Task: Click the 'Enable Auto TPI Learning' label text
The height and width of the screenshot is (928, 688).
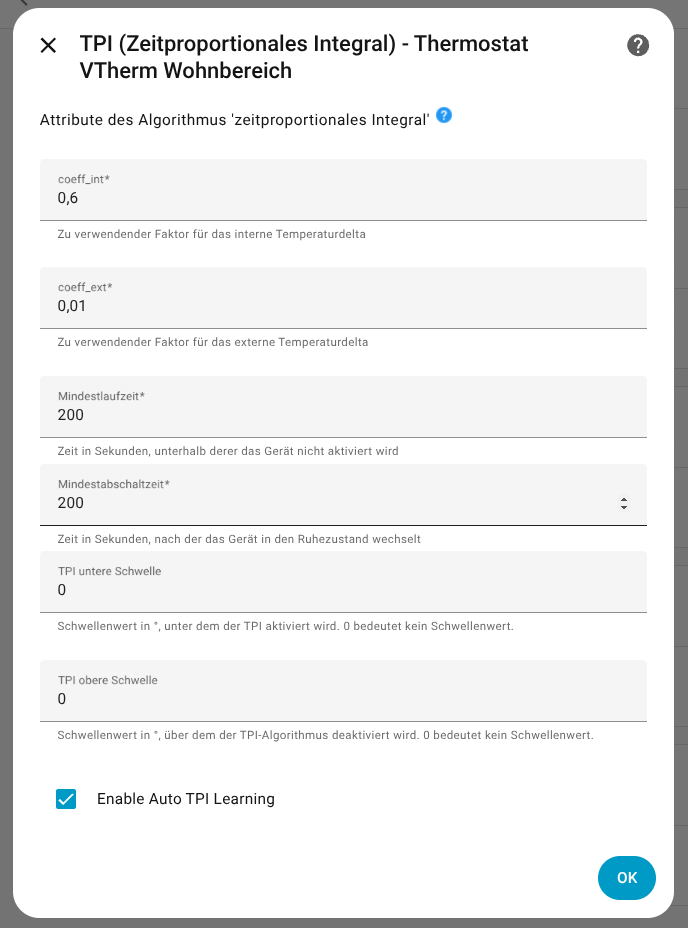Action: (x=185, y=799)
